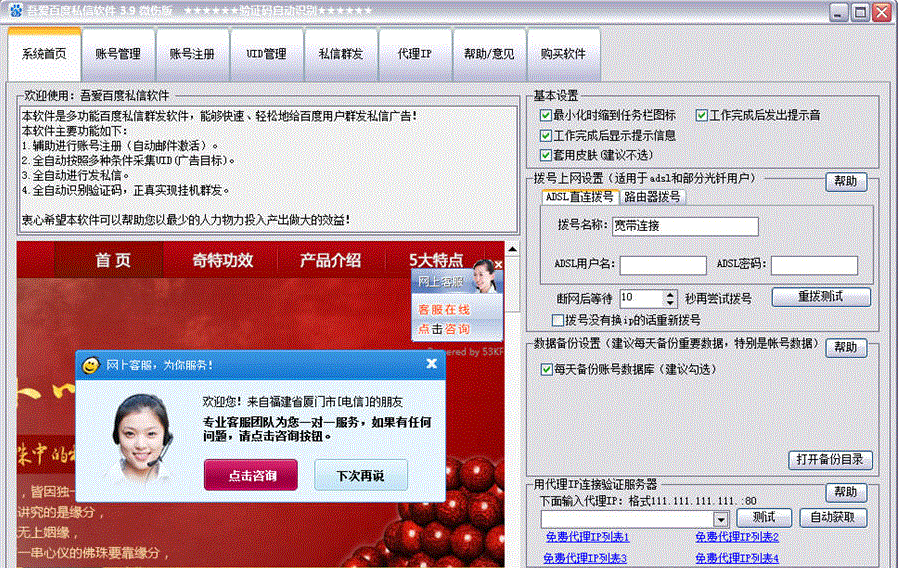
Task: Click the 打开备份目录 button
Action: 830,459
